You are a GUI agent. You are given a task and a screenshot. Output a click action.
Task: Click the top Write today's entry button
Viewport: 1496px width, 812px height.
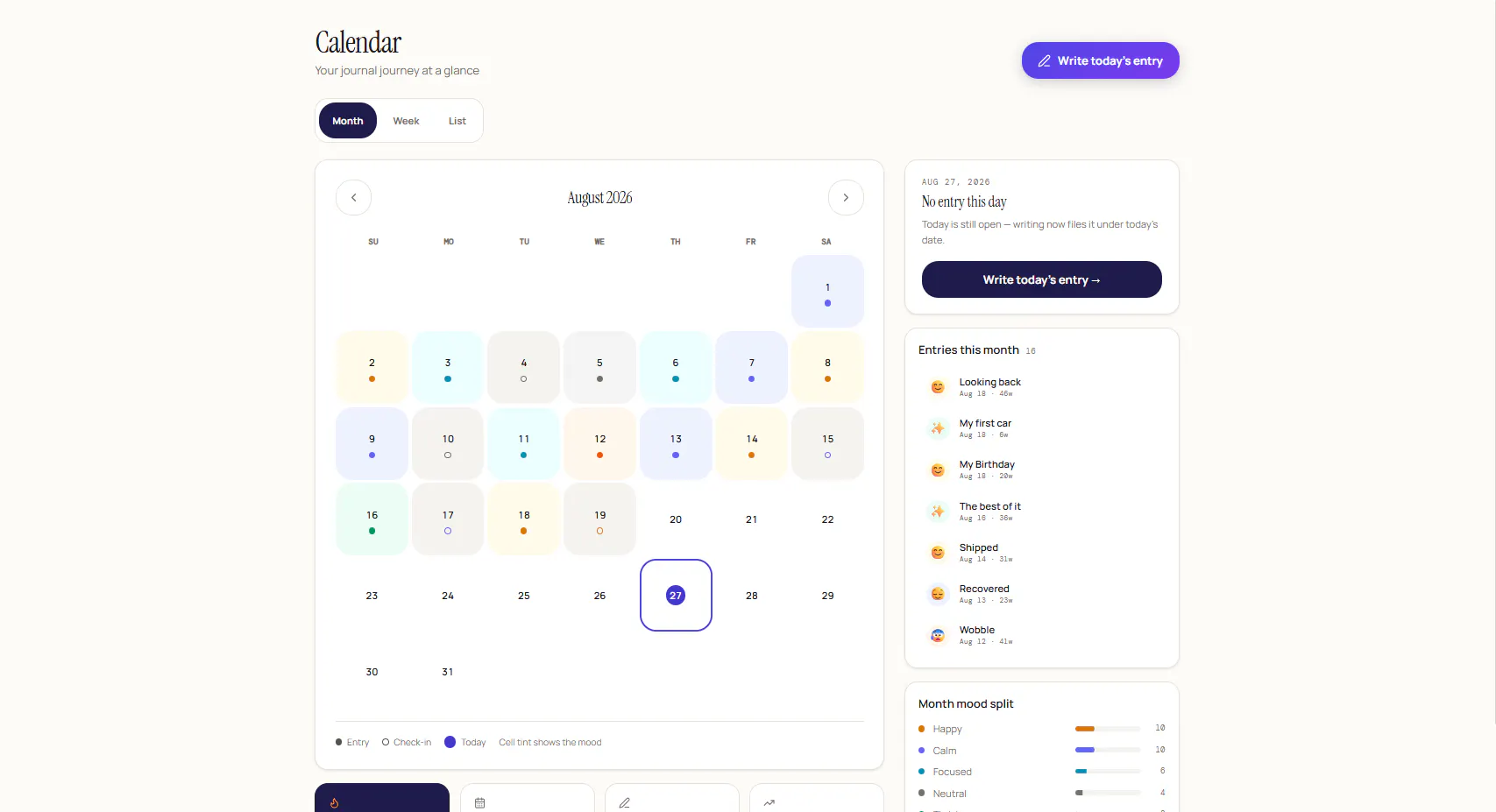click(1101, 60)
